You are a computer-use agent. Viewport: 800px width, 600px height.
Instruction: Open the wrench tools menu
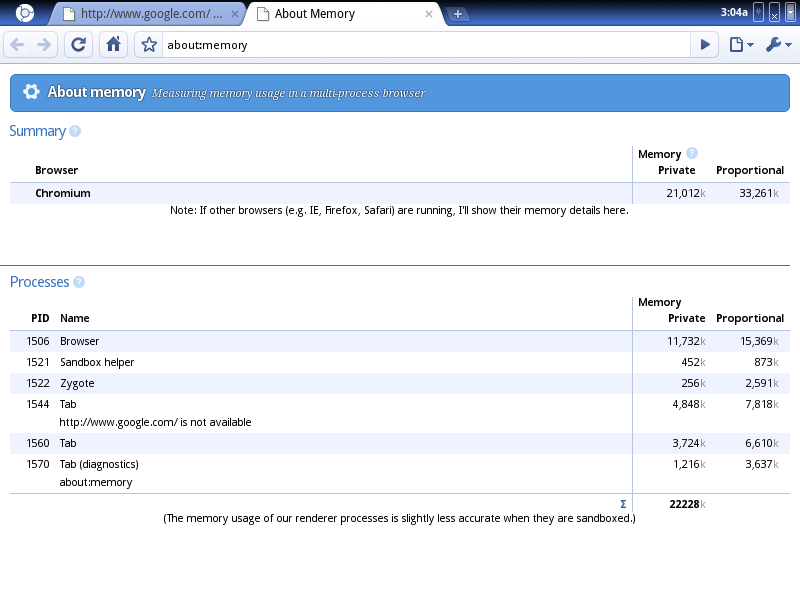[x=778, y=45]
